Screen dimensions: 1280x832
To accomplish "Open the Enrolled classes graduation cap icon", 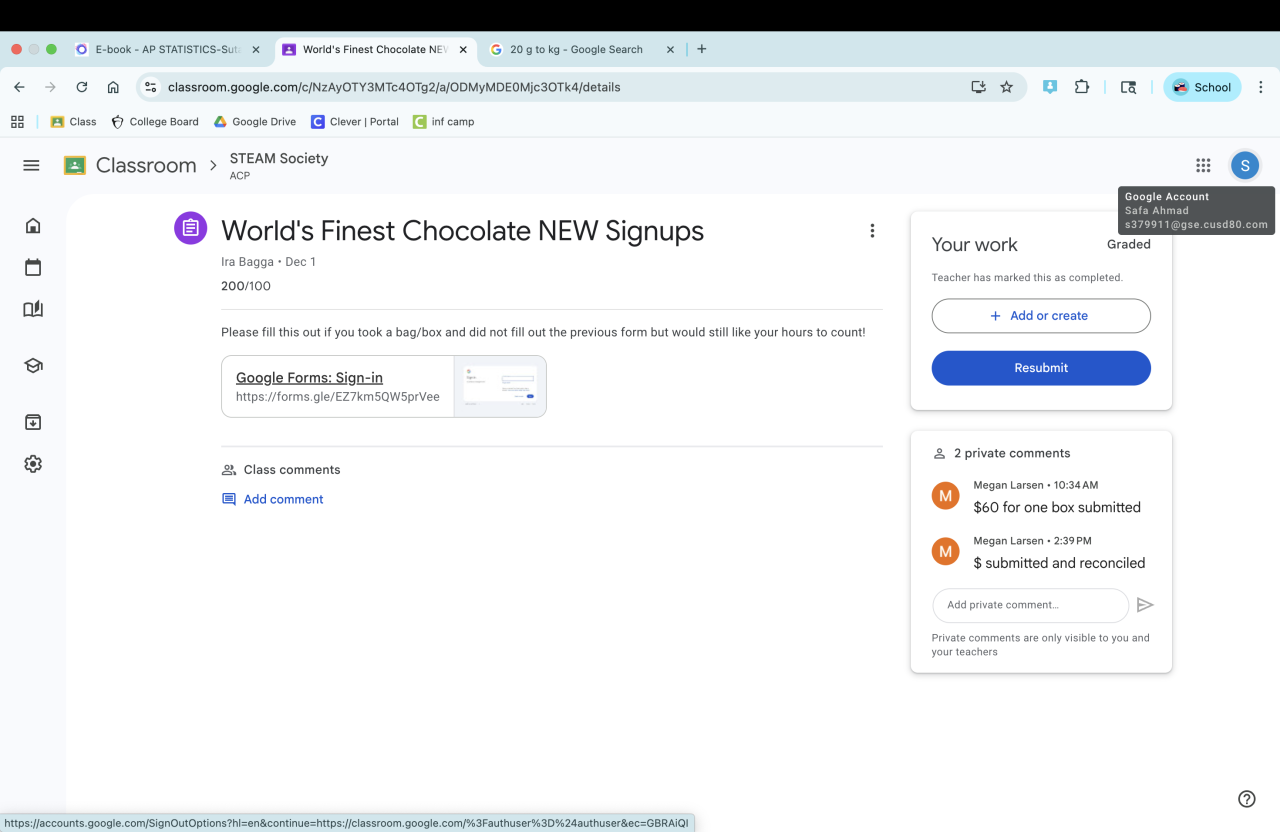I will [33, 366].
